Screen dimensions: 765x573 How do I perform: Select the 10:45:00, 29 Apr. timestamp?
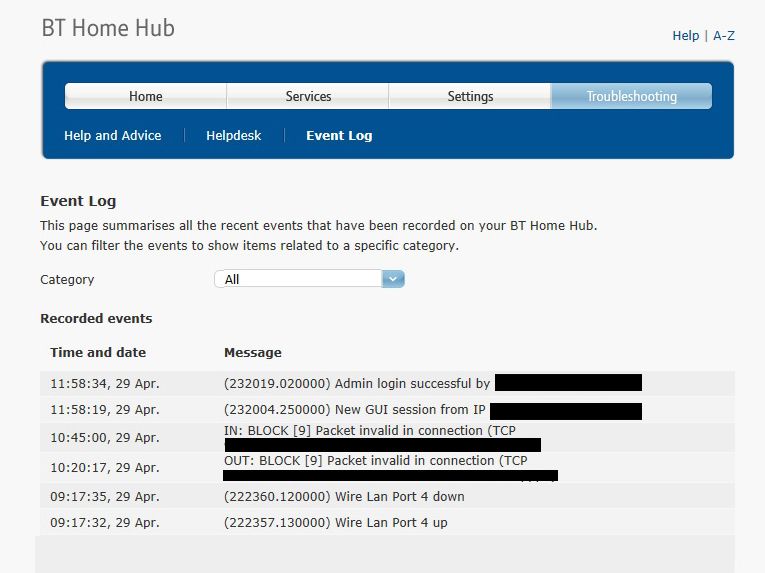tap(105, 437)
